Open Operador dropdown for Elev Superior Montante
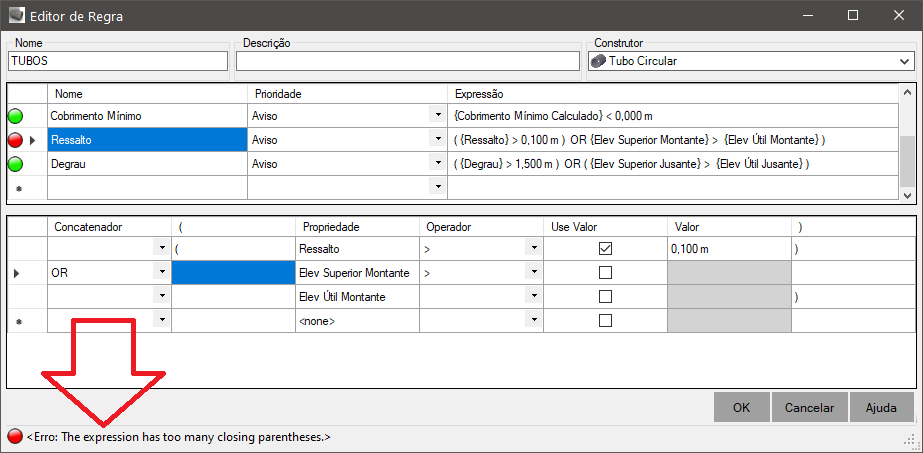Screen dimensions: 923x453 click(x=533, y=273)
